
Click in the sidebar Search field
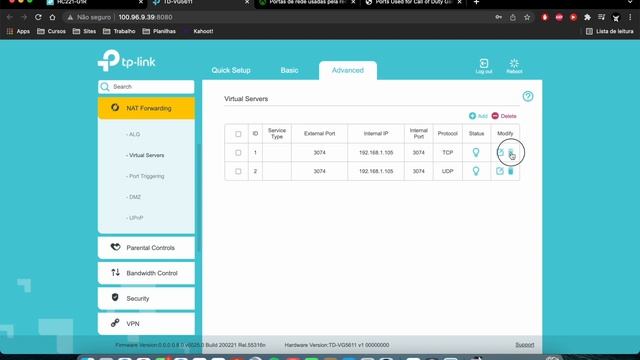click(146, 87)
